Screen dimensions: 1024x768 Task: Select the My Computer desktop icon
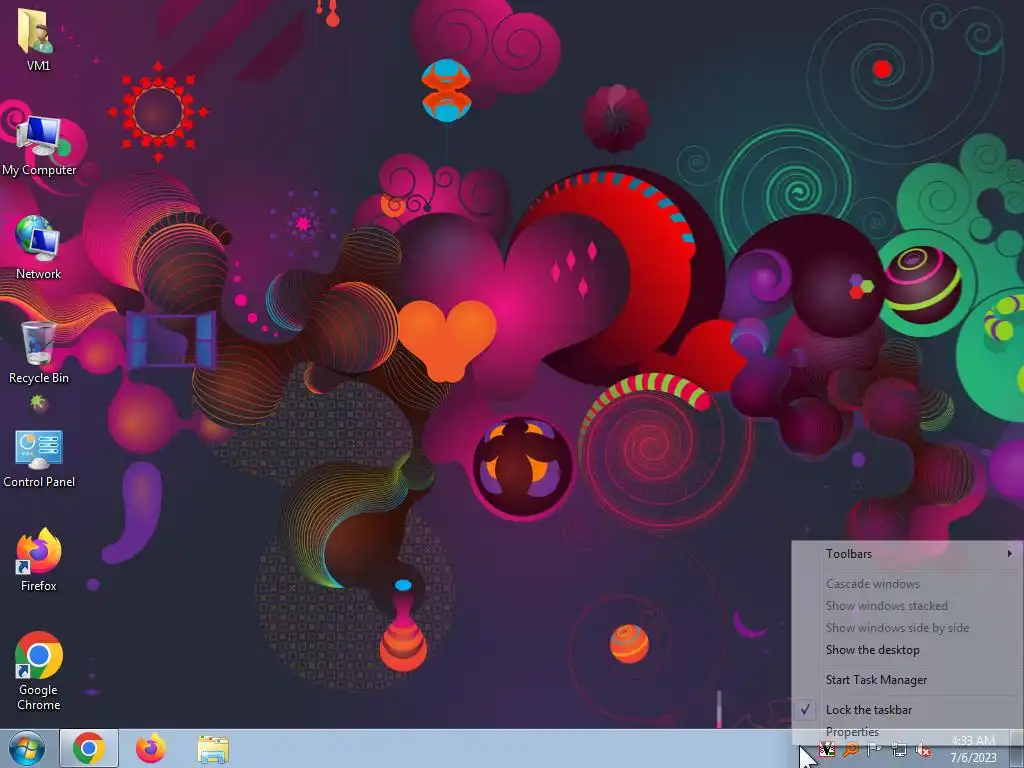[x=39, y=146]
